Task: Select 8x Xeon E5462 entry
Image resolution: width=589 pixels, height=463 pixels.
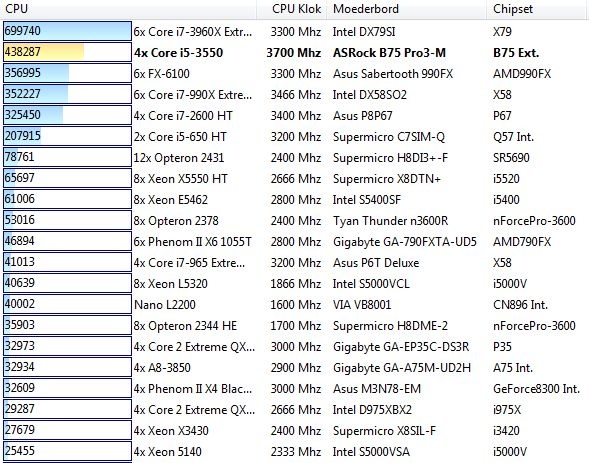Action: pos(171,200)
